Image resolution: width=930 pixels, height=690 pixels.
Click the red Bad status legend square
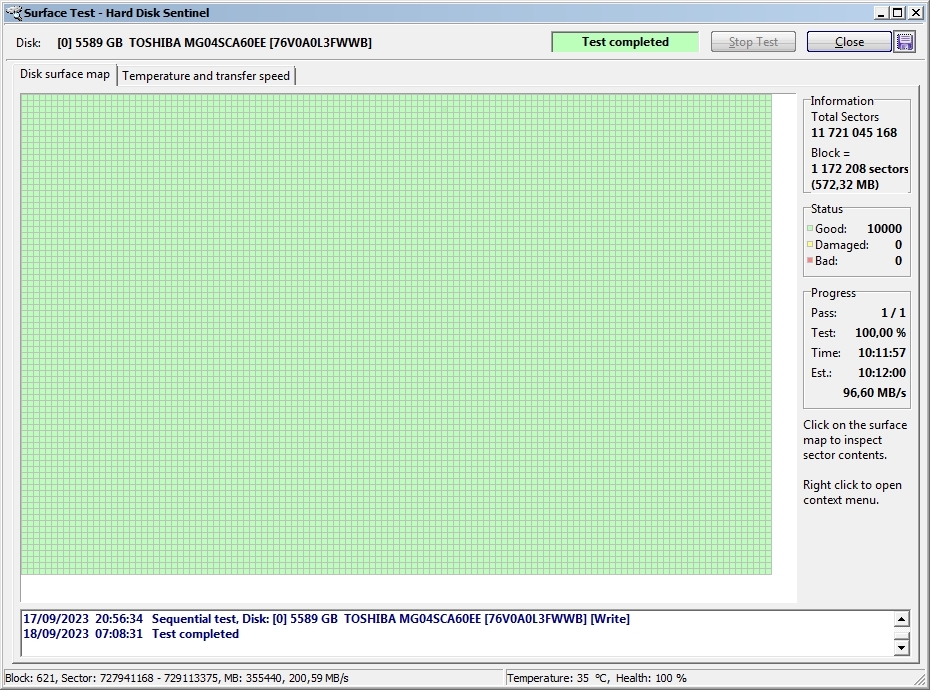pos(810,261)
